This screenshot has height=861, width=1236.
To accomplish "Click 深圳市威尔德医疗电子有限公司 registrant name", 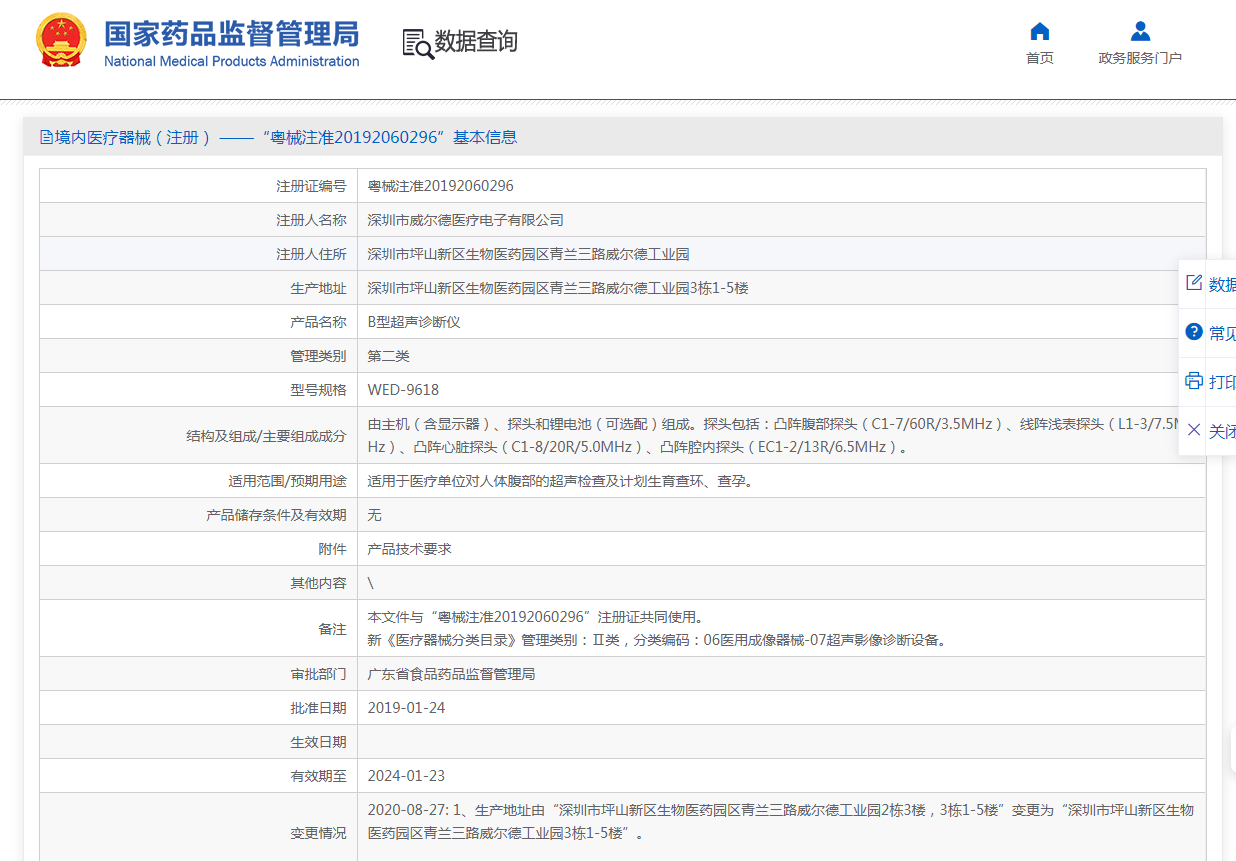I will (466, 220).
